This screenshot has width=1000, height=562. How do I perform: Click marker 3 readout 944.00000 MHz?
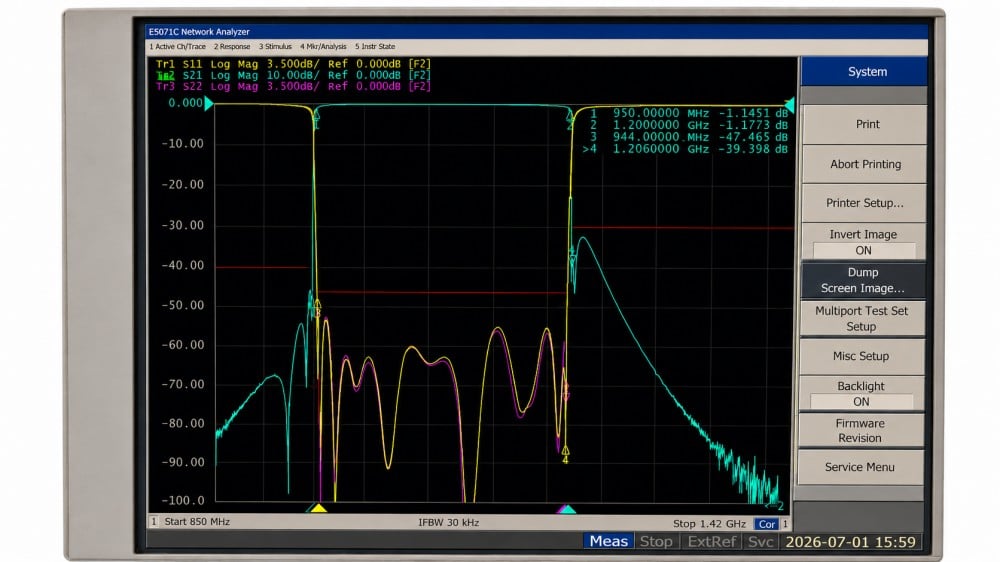click(689, 137)
